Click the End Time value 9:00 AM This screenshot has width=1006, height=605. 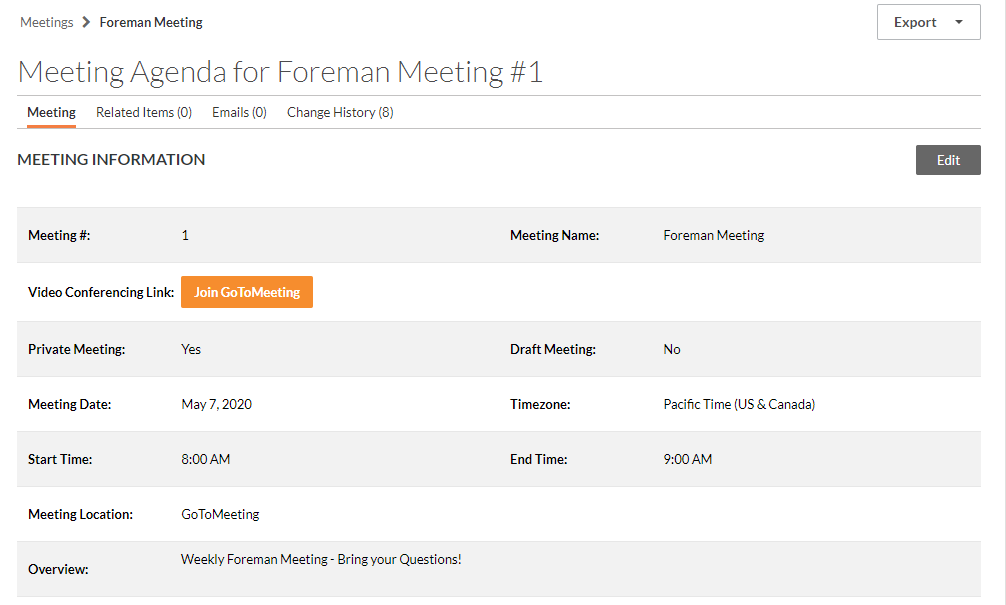688,459
